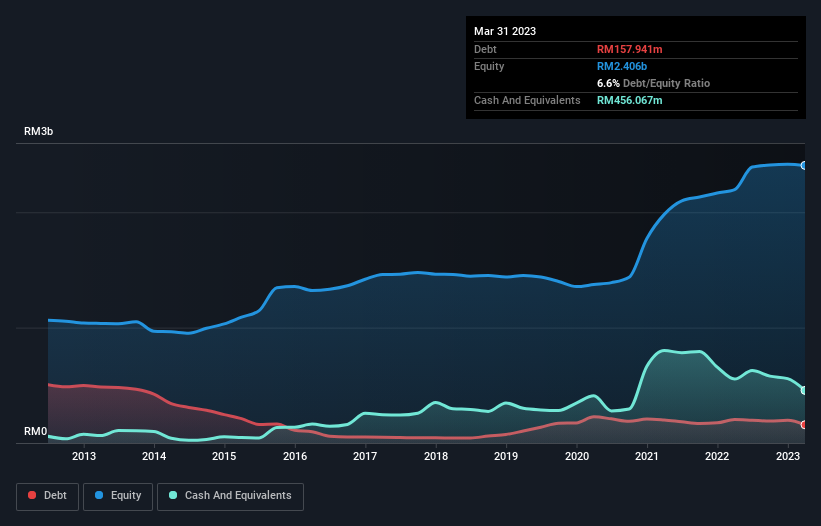This screenshot has height=526, width=821.
Task: Click the RM3b y-axis label
Action: pos(38,131)
